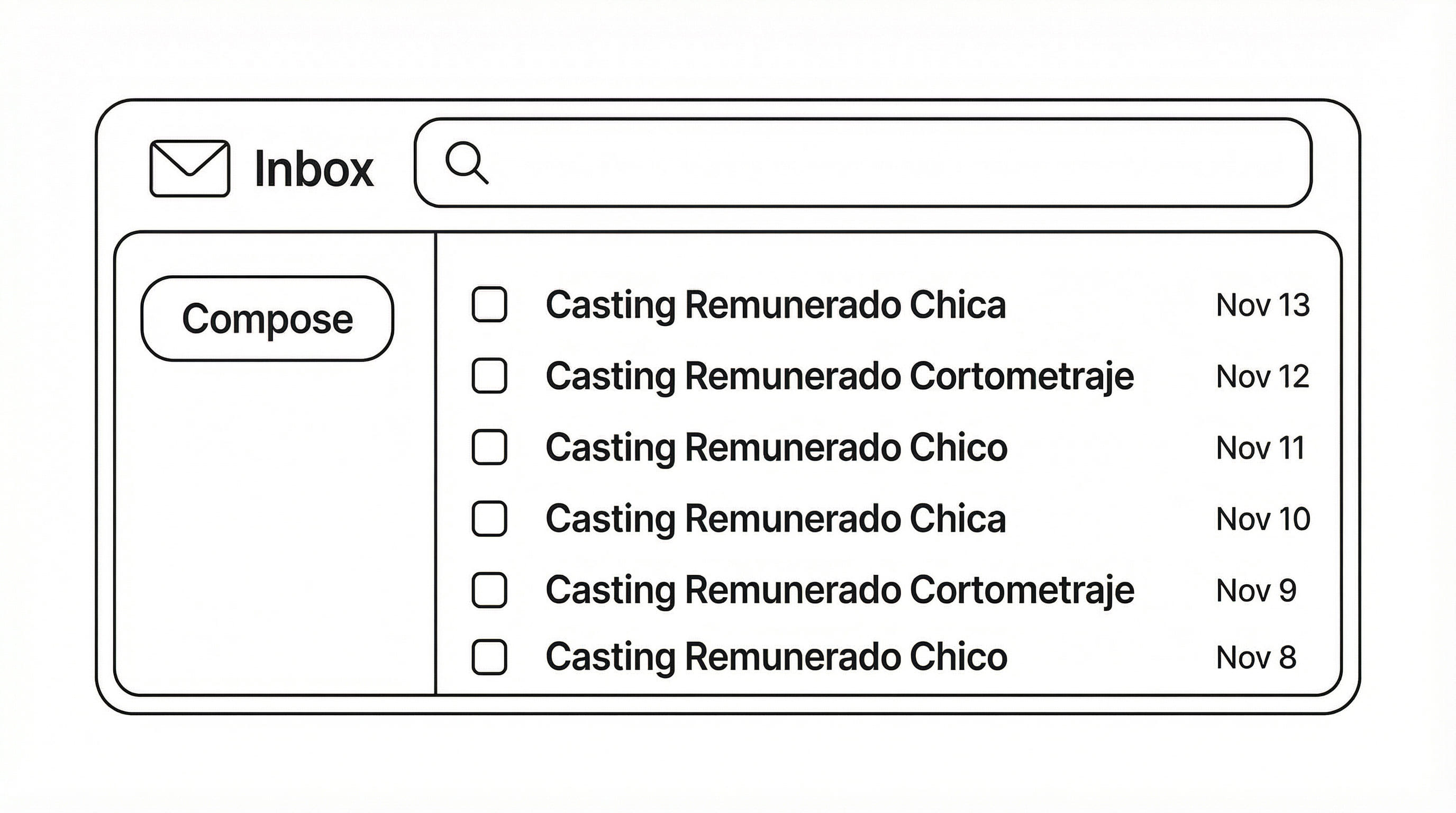Open the Casting Remunerado Cortometraje email from Nov 9
The image size is (1456, 813).
click(839, 590)
